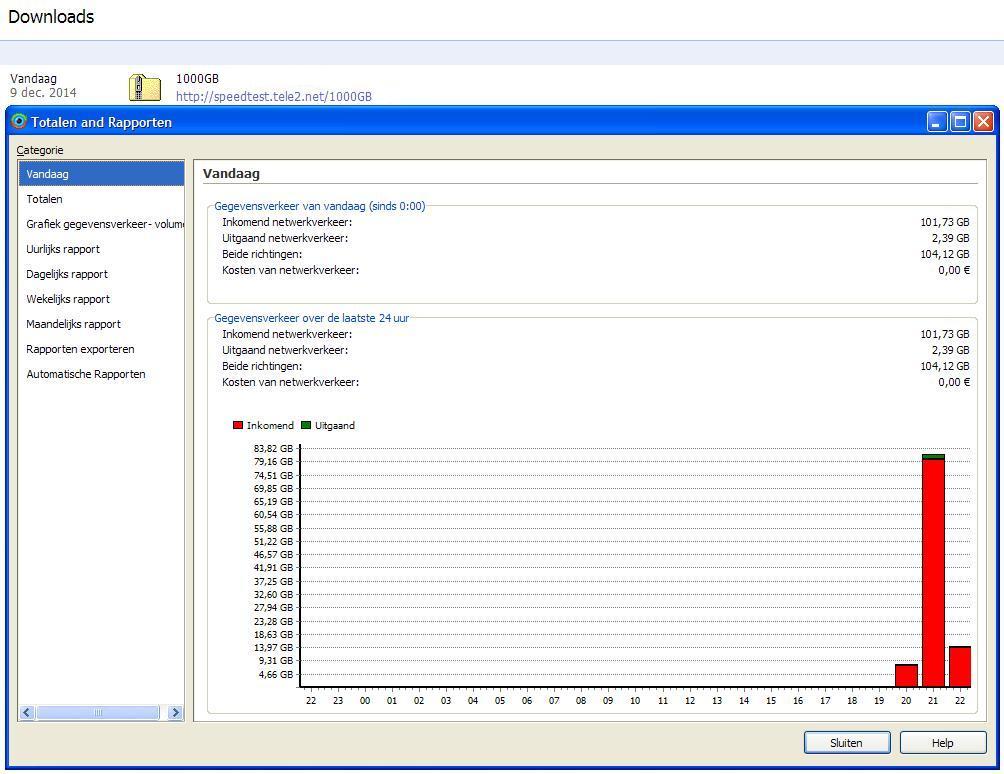
Task: Select Automatische Rapporten in the list
Action: click(x=86, y=374)
